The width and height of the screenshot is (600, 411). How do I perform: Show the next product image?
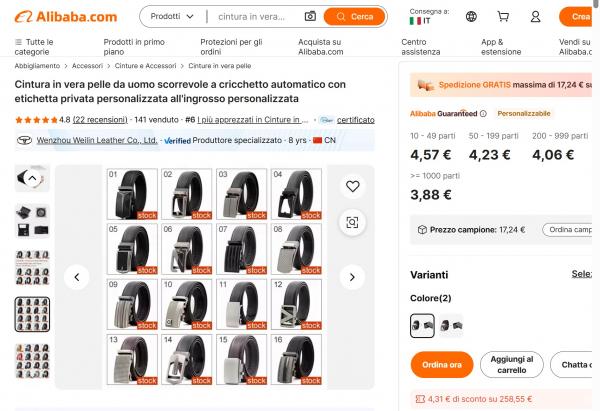(x=352, y=277)
